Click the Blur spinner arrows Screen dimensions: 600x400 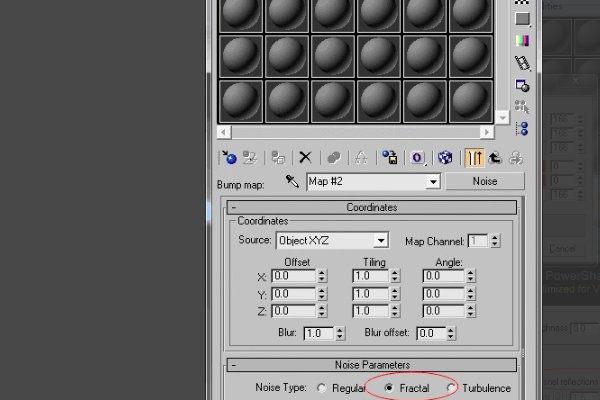pyautogui.click(x=340, y=333)
